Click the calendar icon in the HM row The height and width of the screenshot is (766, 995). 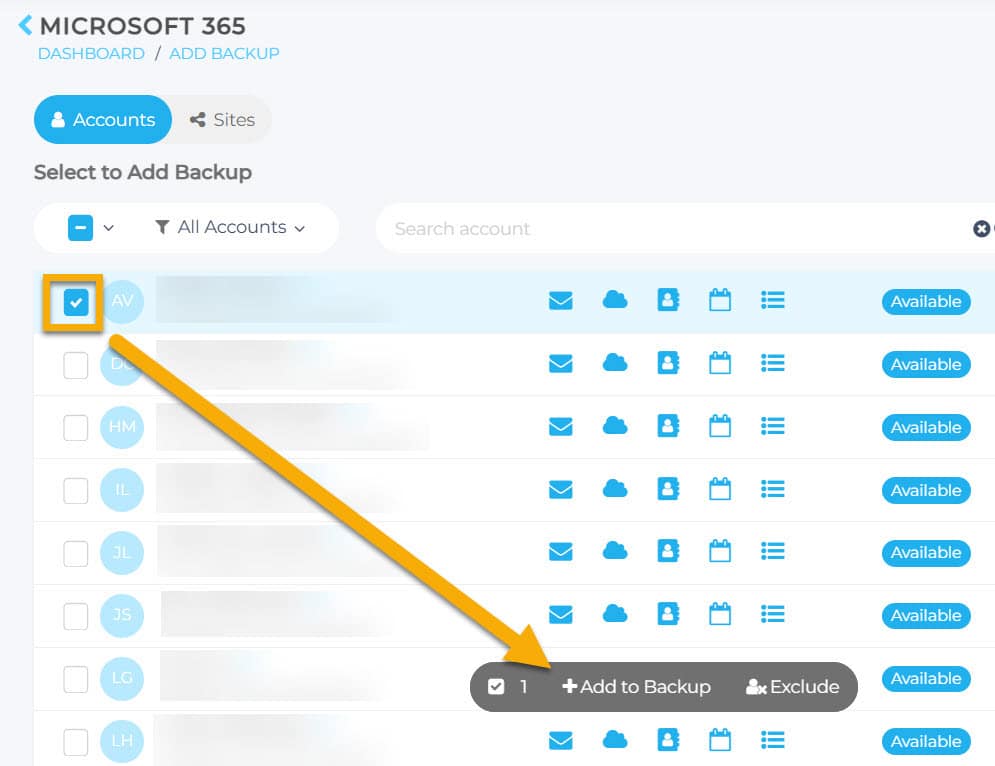(x=720, y=426)
